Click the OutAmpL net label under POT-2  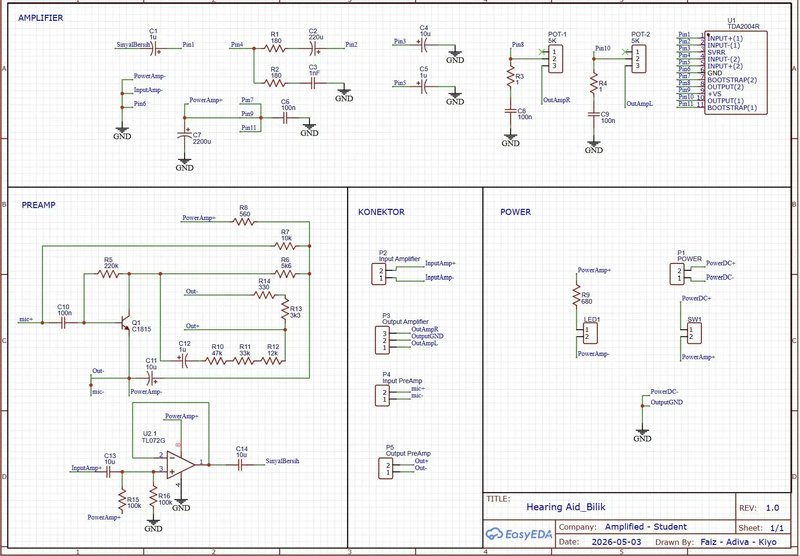coord(640,104)
